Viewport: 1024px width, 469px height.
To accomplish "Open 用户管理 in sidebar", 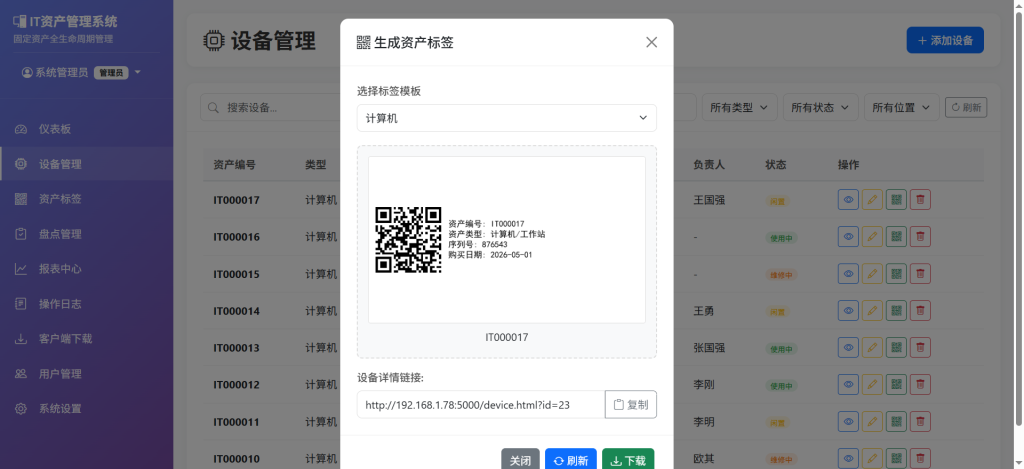I will (87, 374).
